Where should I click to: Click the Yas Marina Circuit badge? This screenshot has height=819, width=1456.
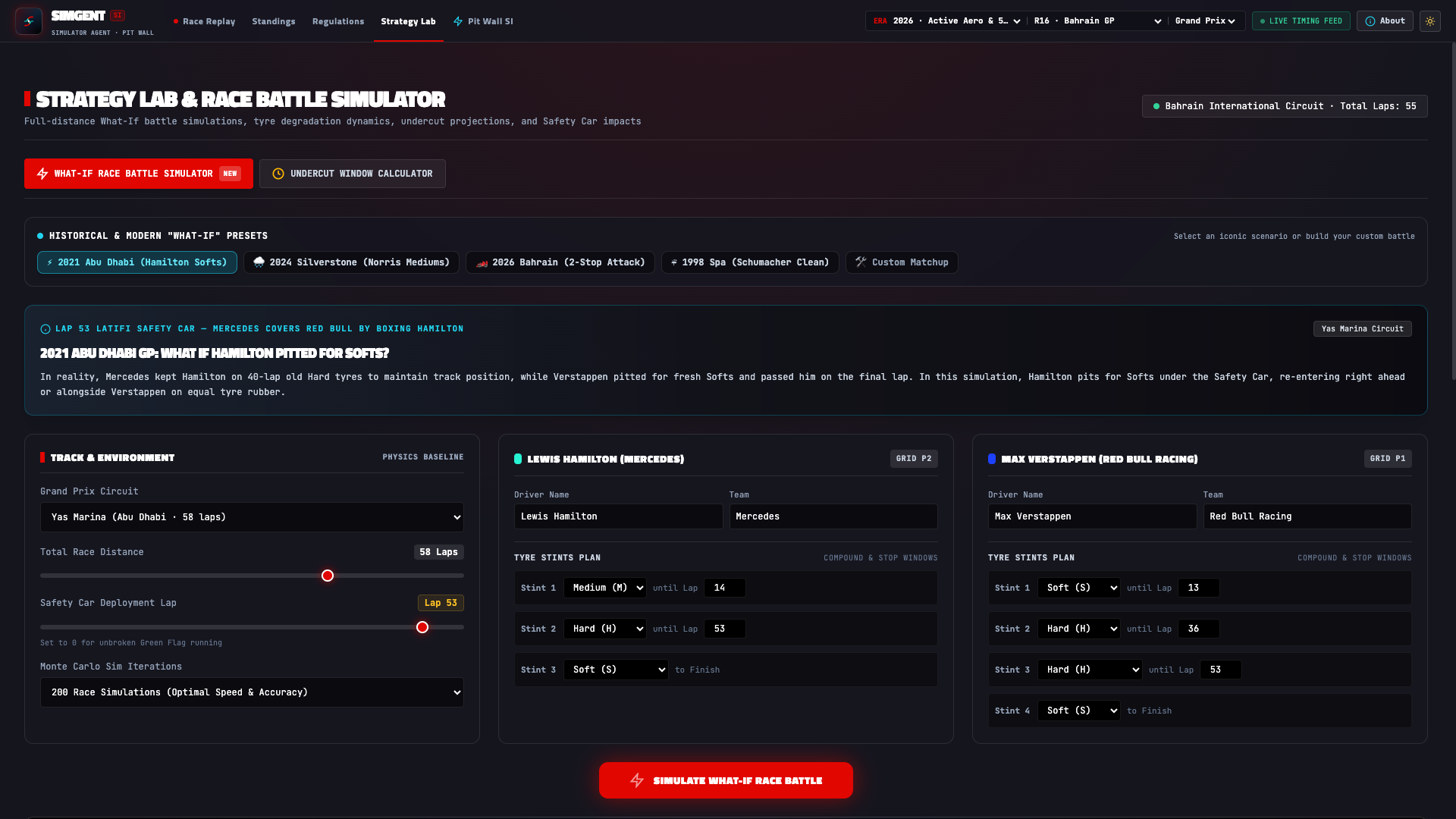click(1363, 329)
